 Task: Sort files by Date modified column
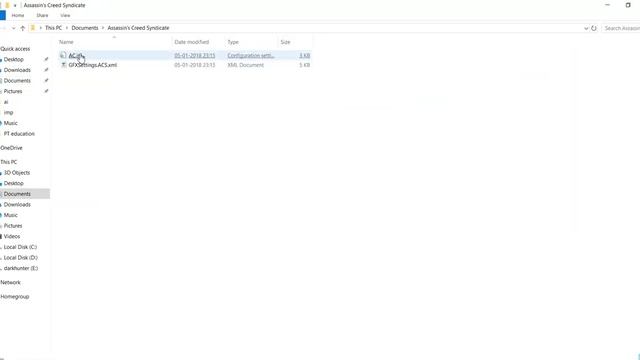(191, 42)
